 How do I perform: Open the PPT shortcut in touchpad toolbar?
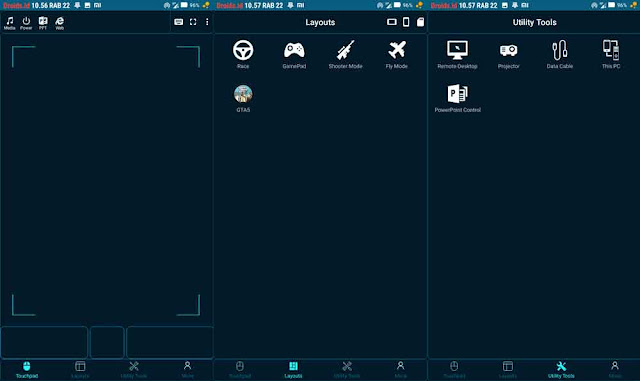click(43, 23)
